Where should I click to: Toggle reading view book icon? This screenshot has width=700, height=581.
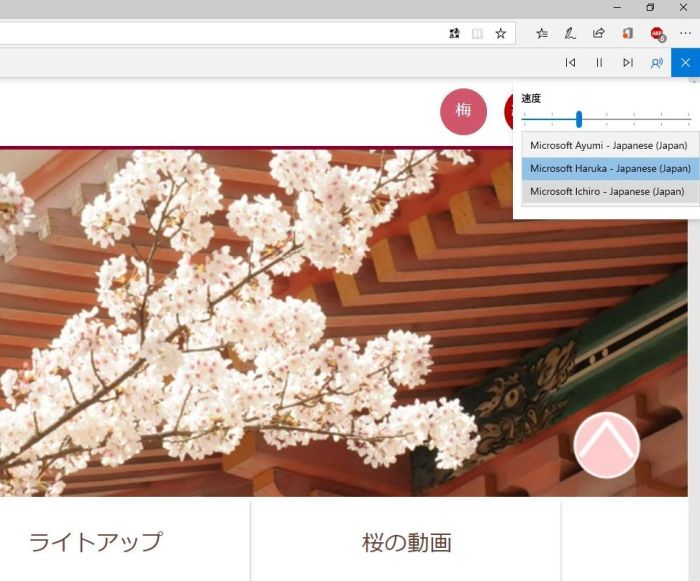(x=478, y=33)
